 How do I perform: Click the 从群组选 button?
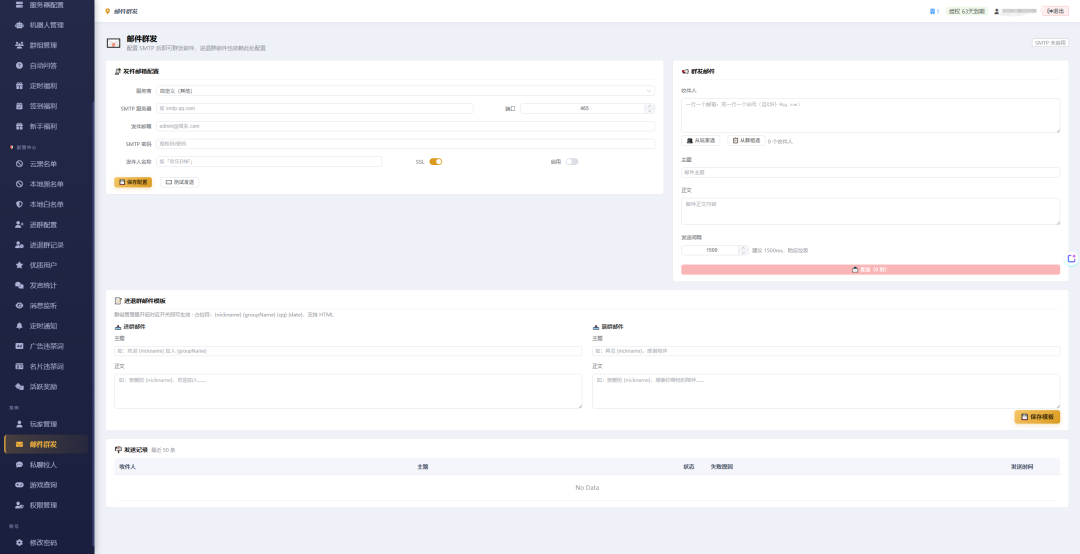[746, 141]
